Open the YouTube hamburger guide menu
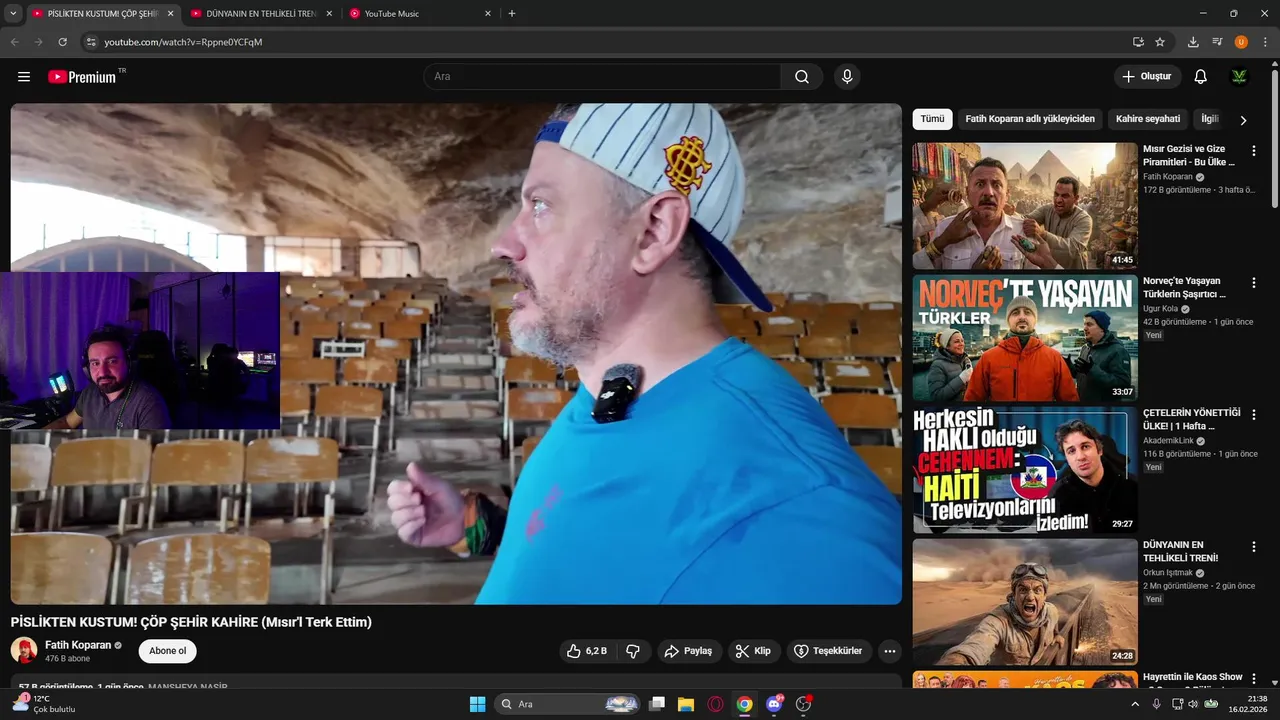 click(x=24, y=77)
